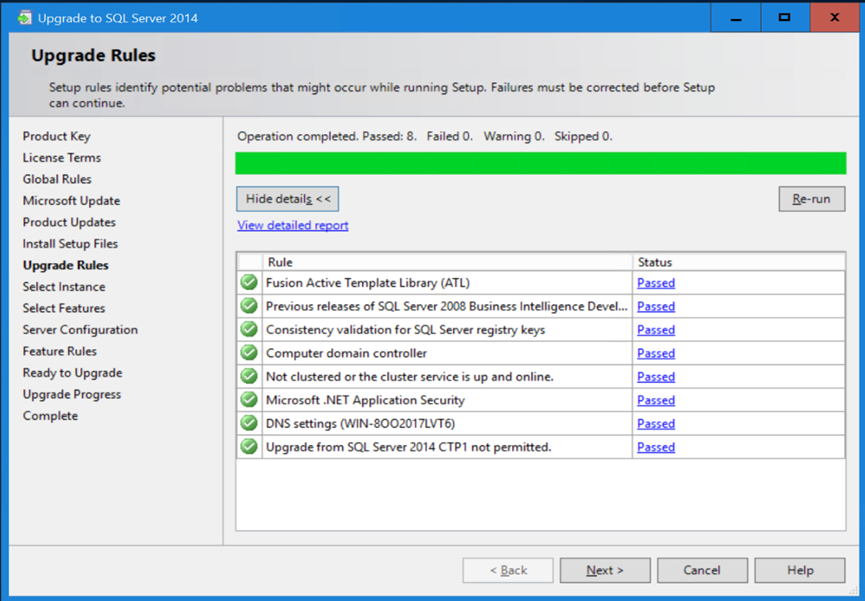
Task: Maximize the Upgrade to SQL Server window
Action: (784, 18)
